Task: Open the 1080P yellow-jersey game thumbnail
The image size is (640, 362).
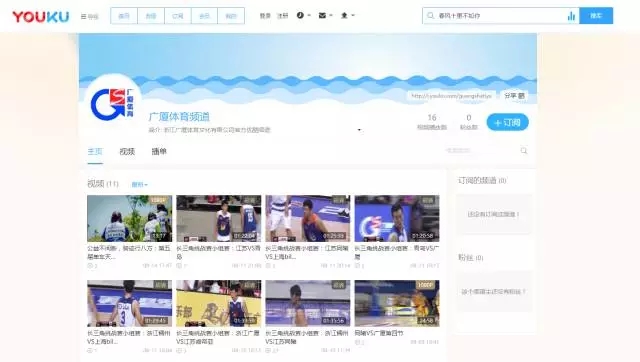Action: pyautogui.click(x=397, y=303)
